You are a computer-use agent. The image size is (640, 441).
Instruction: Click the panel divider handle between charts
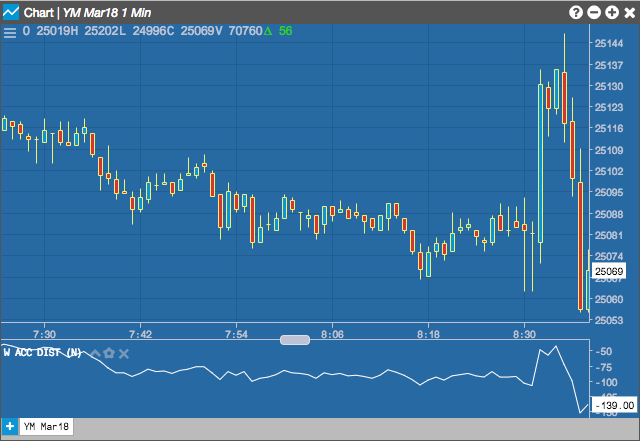pyautogui.click(x=295, y=340)
